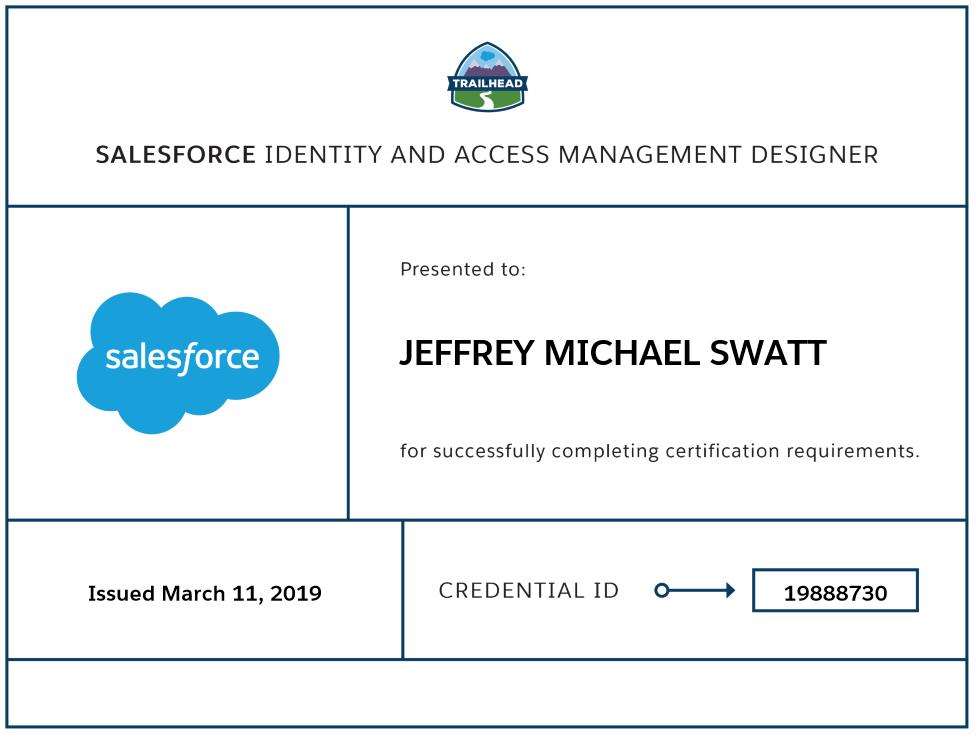Select the name 'JEFFREY MICHAEL SWATT'
Screen dimensions: 976x735
(x=613, y=353)
